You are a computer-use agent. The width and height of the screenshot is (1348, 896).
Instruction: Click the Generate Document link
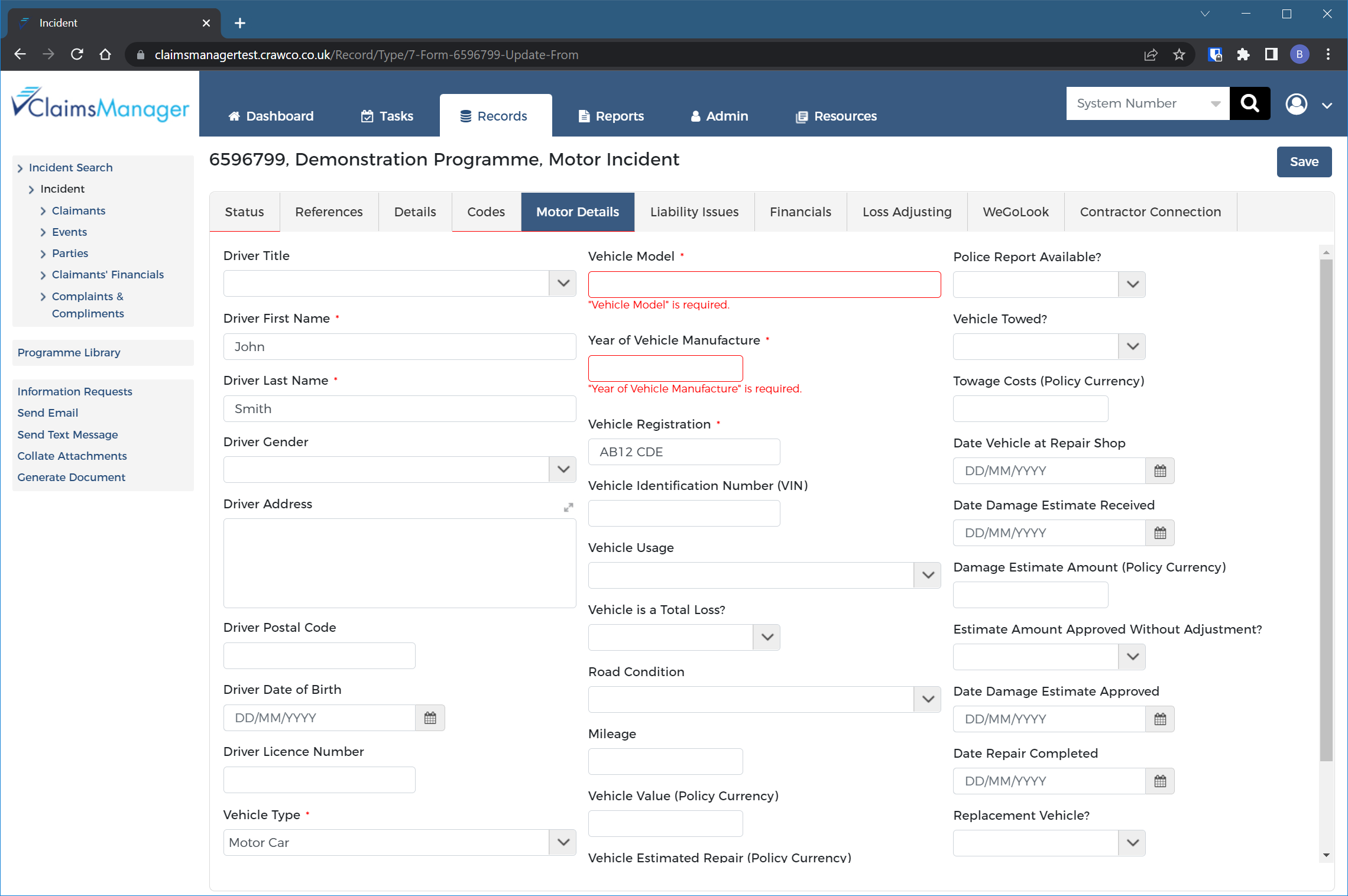71,477
